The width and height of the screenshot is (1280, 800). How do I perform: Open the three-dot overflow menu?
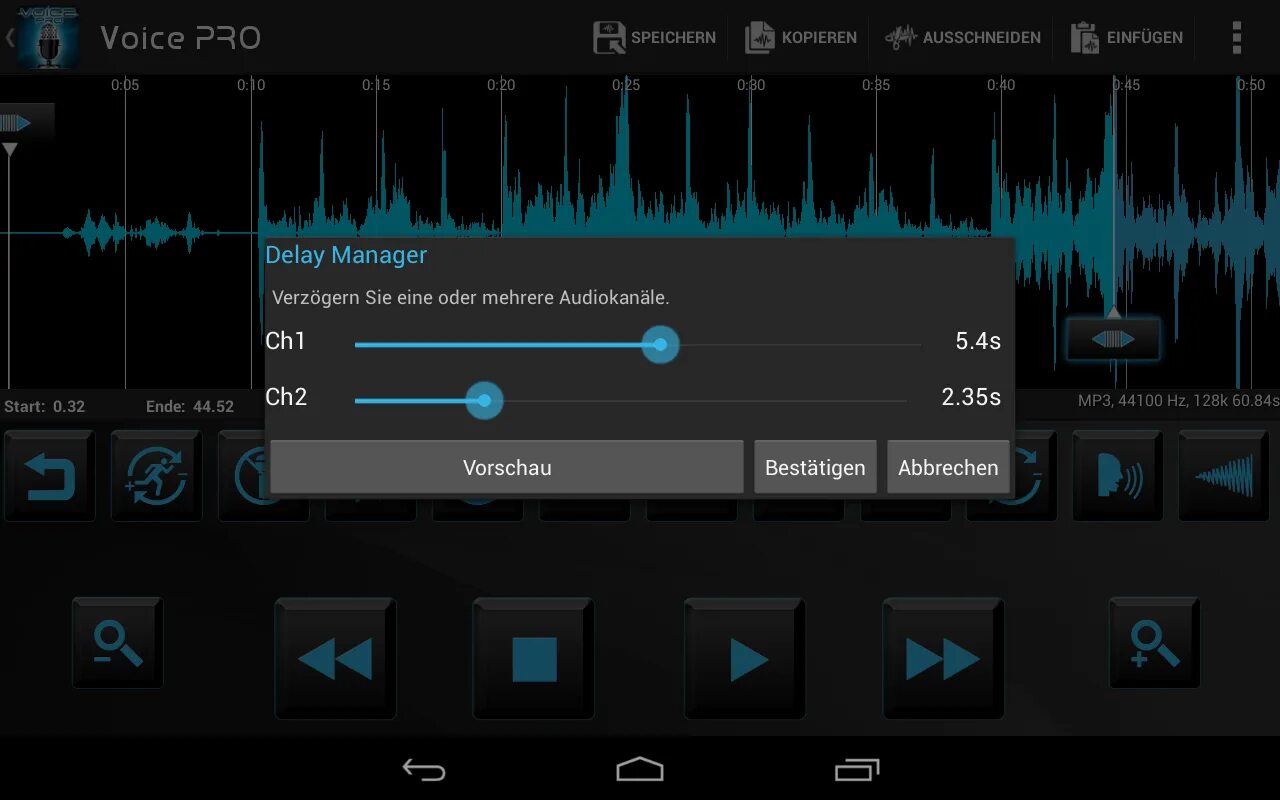click(x=1237, y=38)
